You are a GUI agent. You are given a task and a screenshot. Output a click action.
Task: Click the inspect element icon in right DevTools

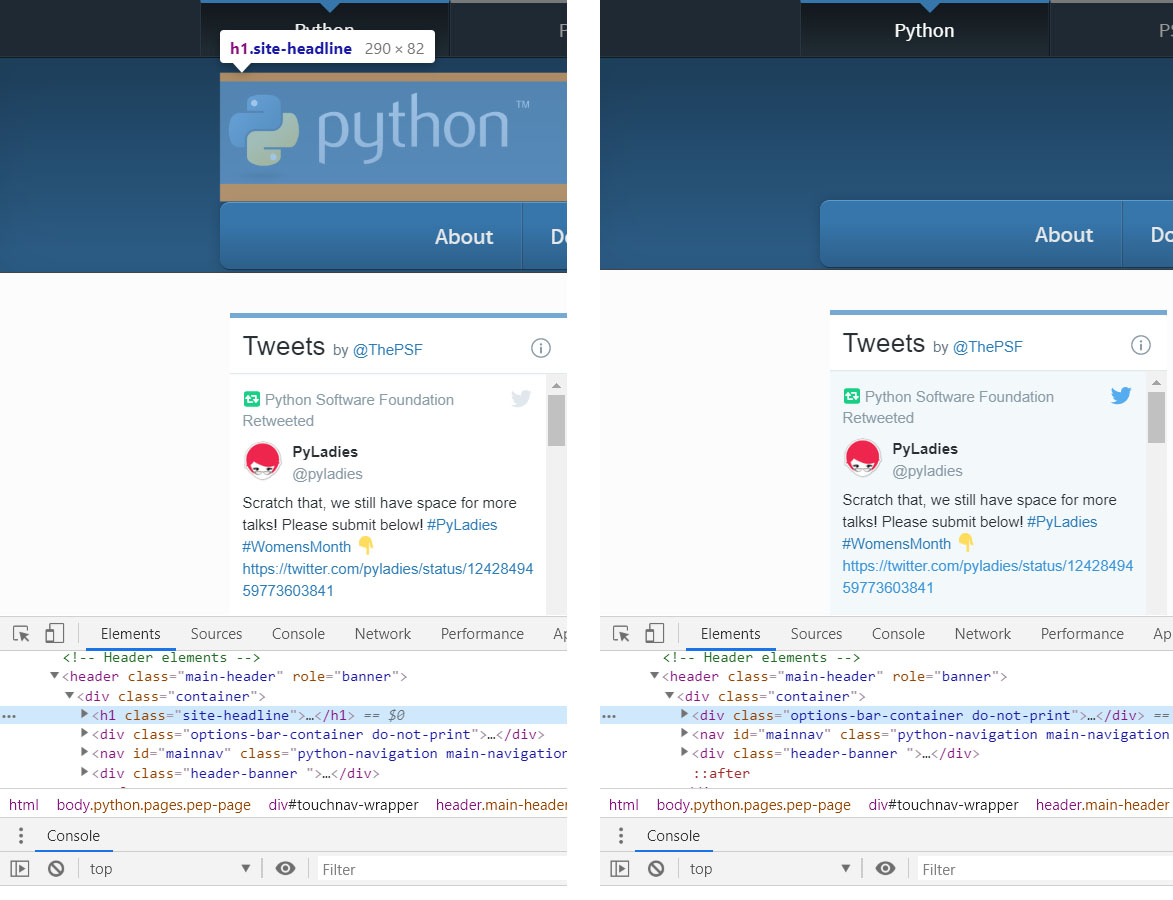coord(621,634)
